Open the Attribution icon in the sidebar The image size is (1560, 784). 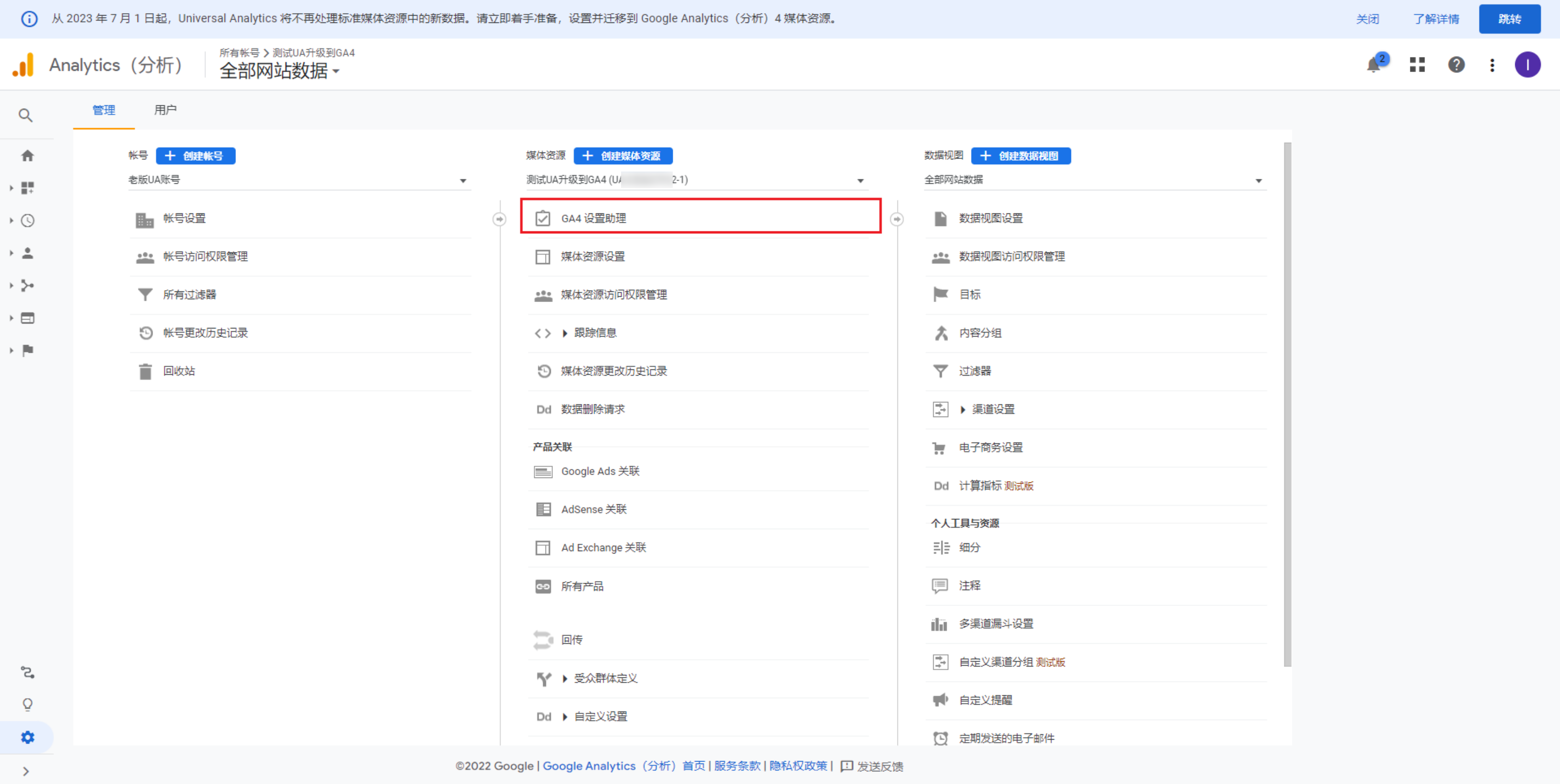point(27,672)
